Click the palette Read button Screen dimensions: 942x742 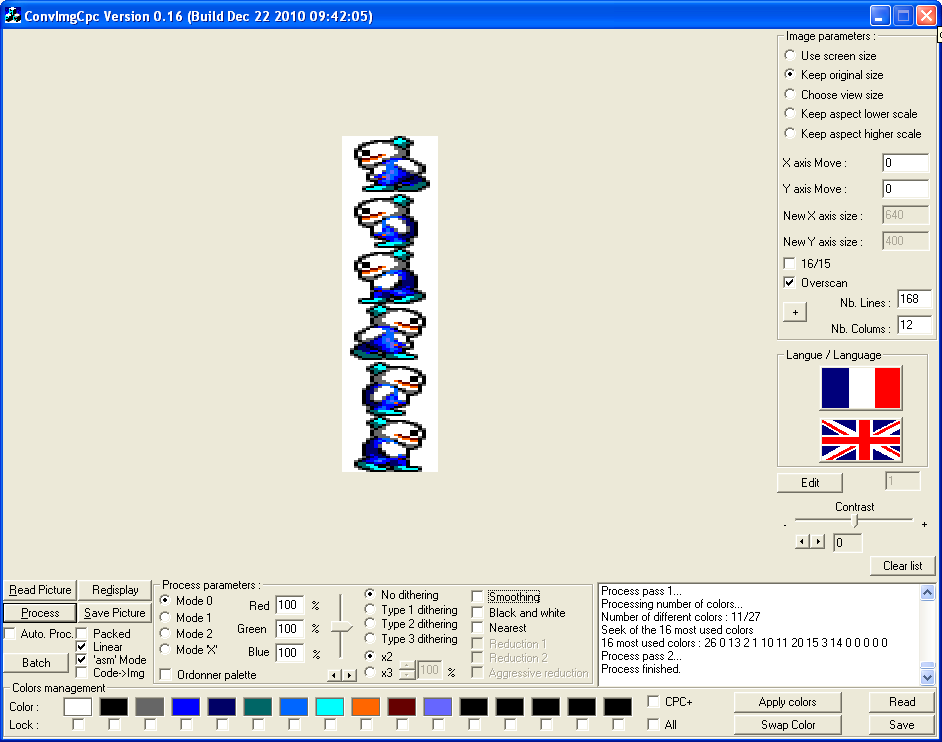902,702
